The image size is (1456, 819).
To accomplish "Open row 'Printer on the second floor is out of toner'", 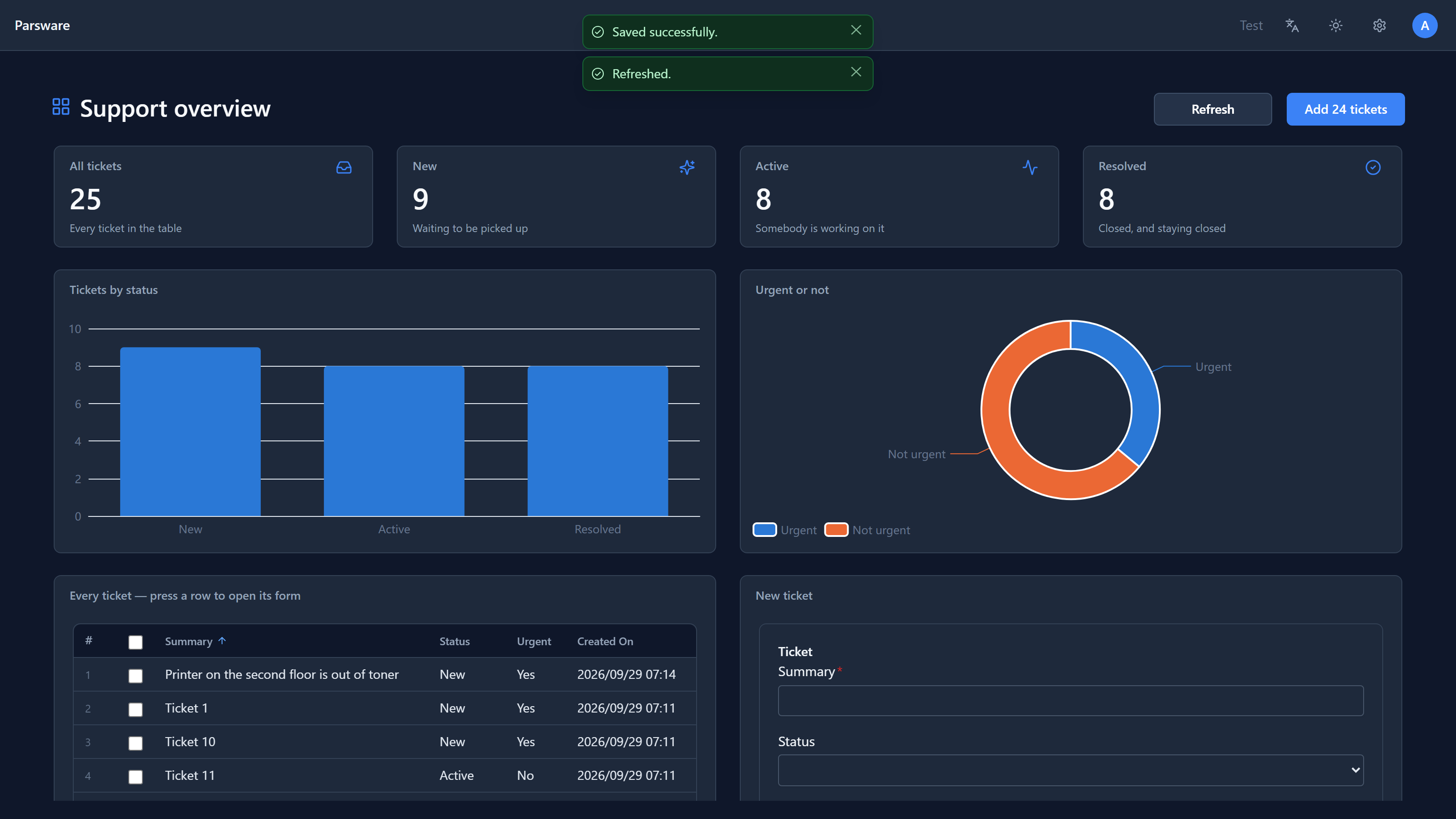I will pyautogui.click(x=384, y=674).
